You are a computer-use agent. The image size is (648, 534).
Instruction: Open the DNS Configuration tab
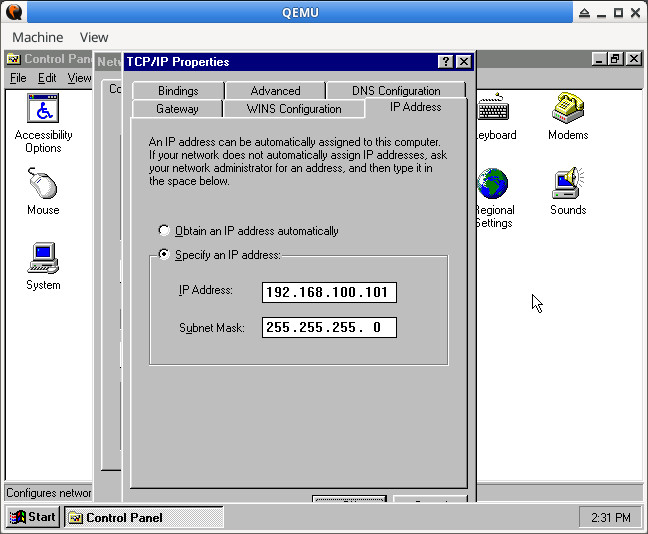pos(396,91)
